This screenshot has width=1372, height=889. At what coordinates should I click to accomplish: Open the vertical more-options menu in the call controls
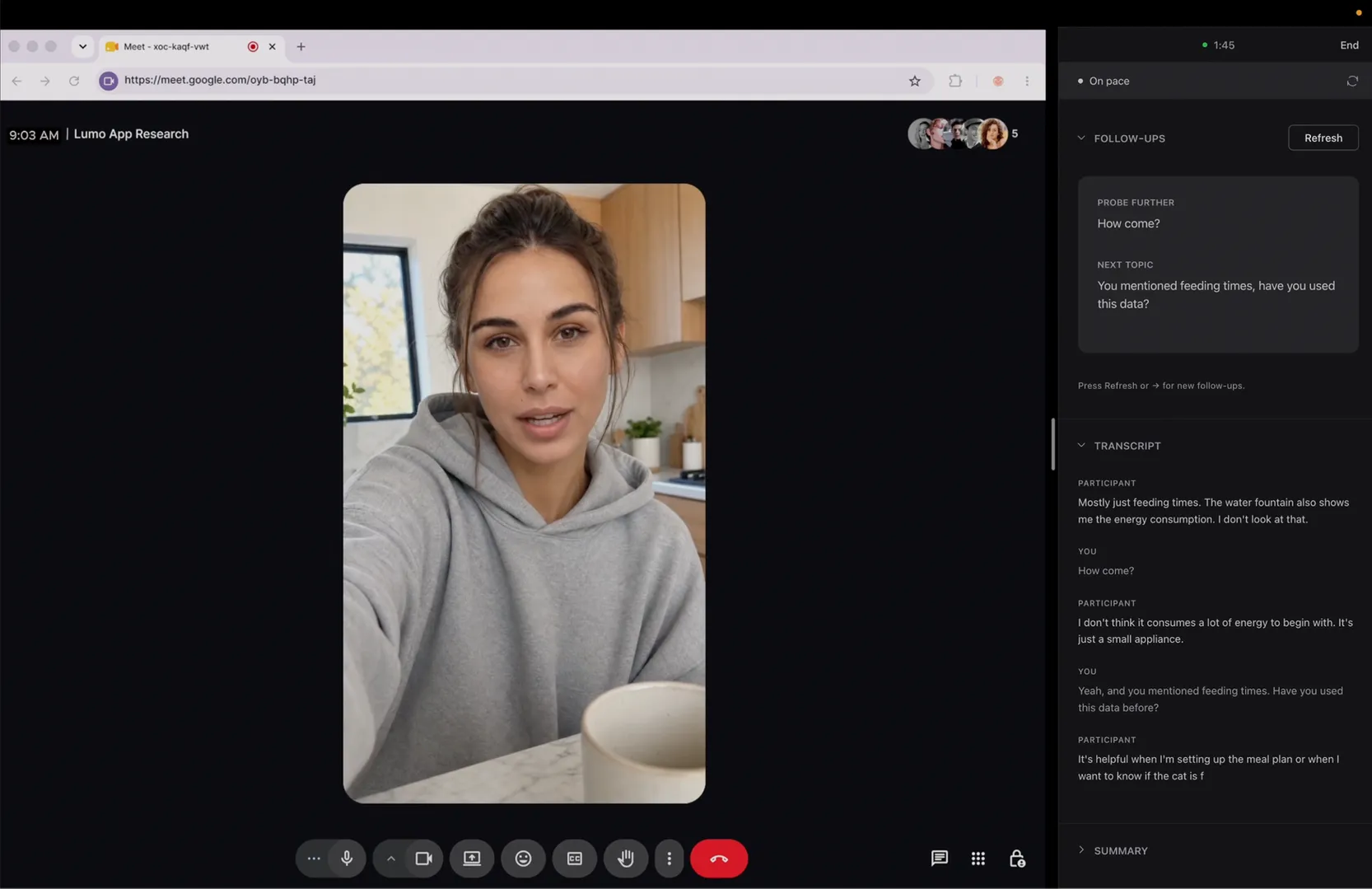coord(669,859)
